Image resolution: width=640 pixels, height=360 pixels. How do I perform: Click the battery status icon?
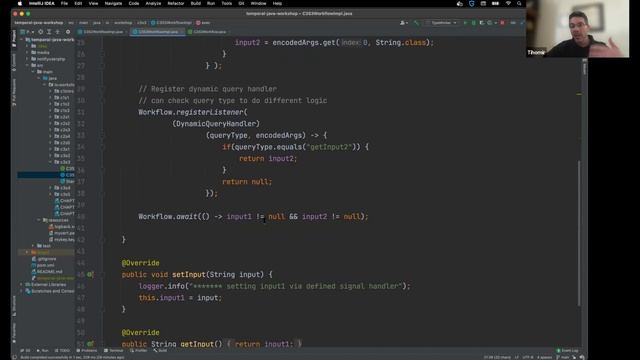[x=495, y=3]
